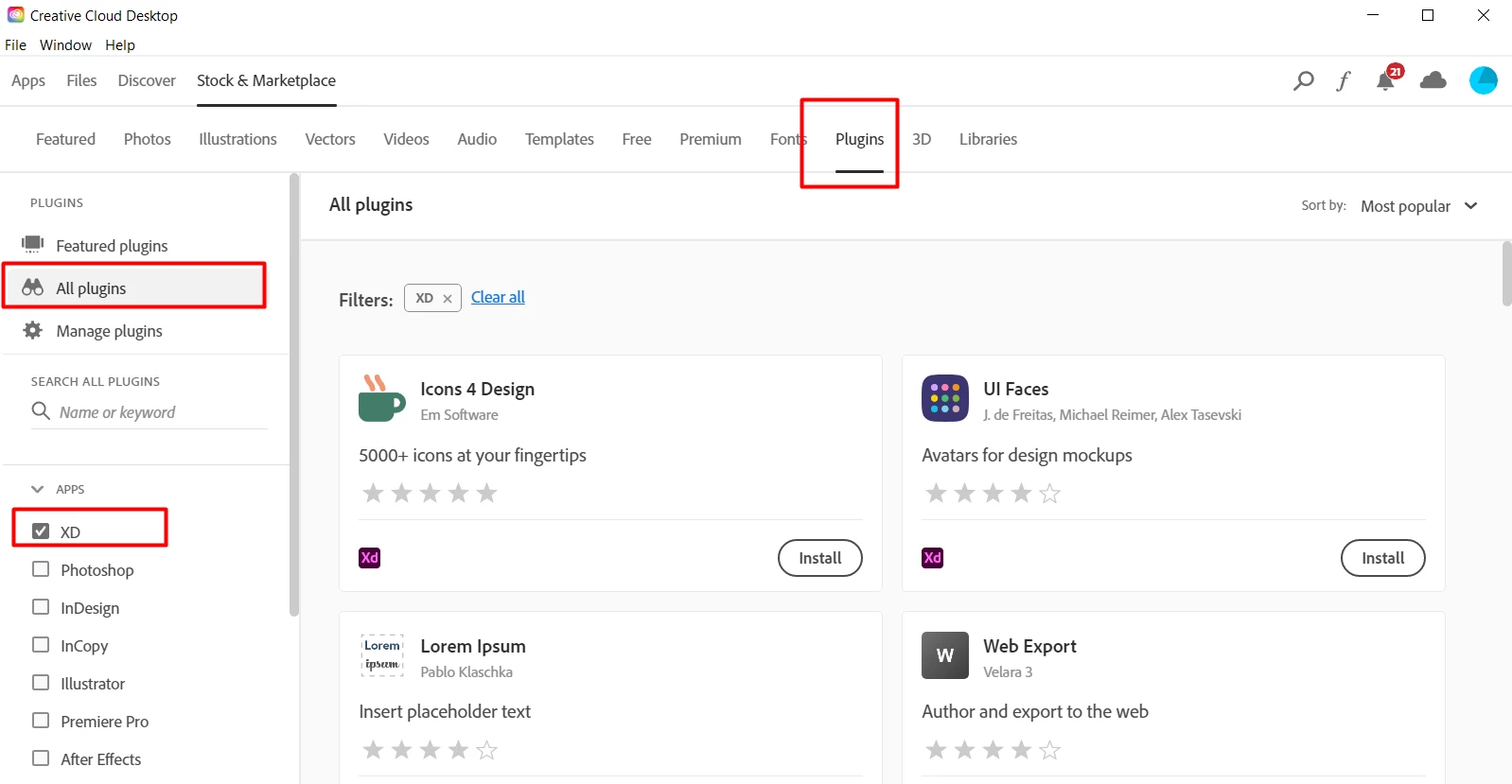This screenshot has width=1512, height=784.
Task: Click the UI Faces plugin icon
Action: pyautogui.click(x=944, y=398)
